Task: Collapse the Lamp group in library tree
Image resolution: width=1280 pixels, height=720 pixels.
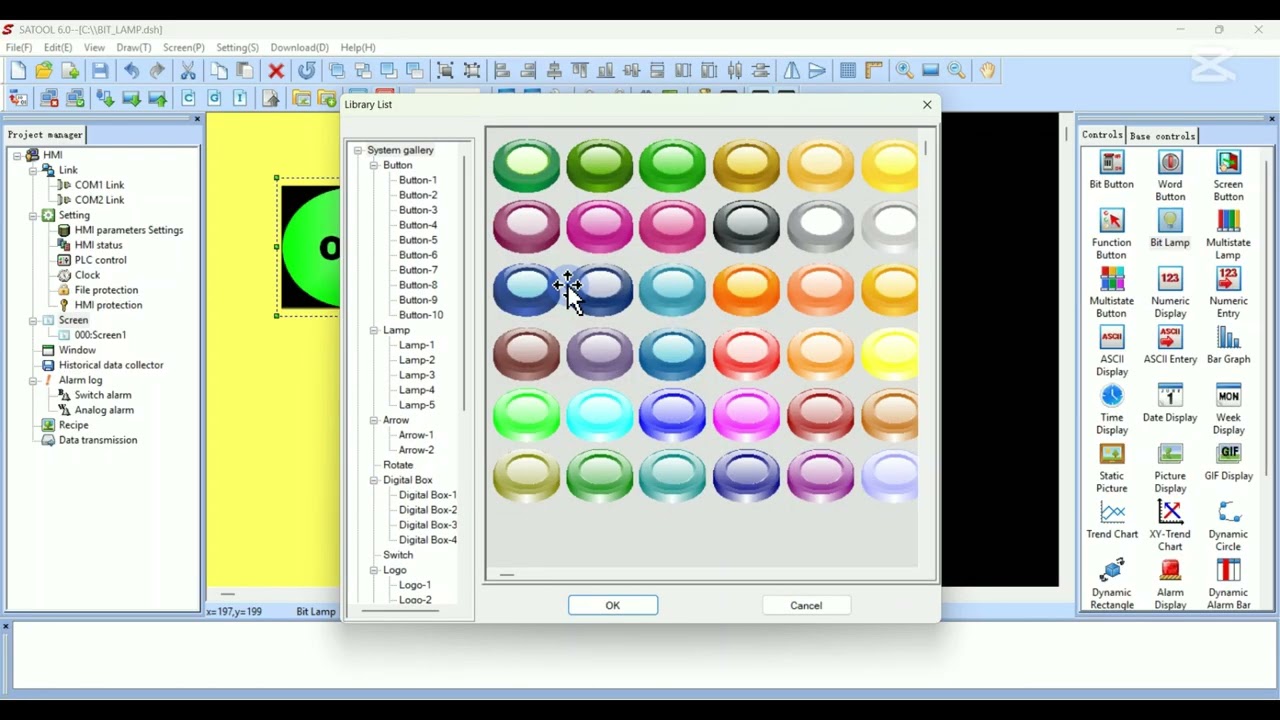Action: click(x=374, y=330)
